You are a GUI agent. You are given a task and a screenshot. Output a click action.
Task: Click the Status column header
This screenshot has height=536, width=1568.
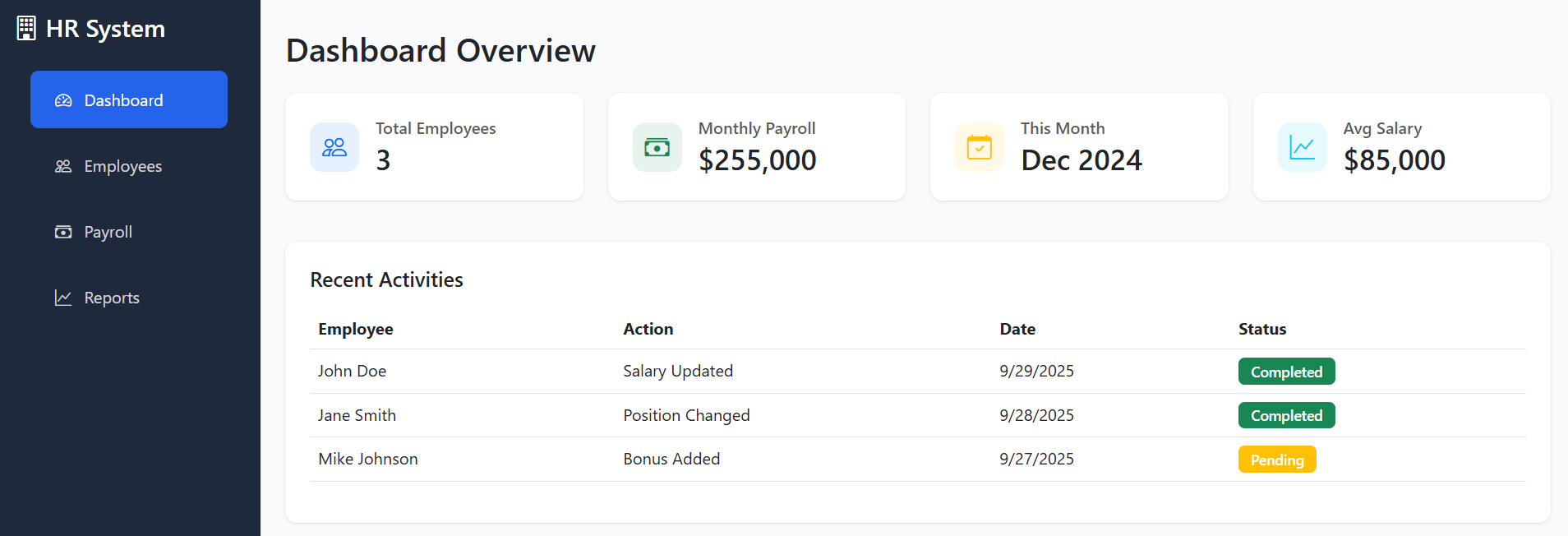pyautogui.click(x=1262, y=329)
